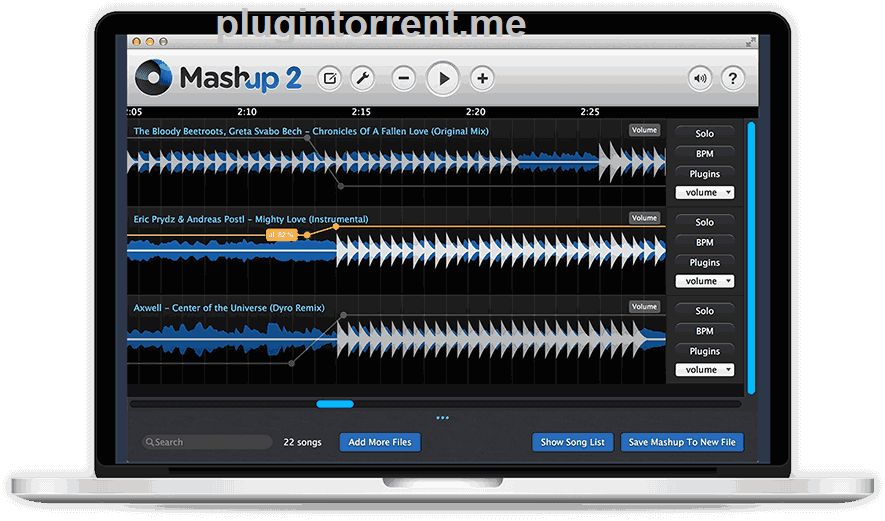Click the Center of the Universe waveform
Viewport: 885px width, 521px height.
click(396, 339)
